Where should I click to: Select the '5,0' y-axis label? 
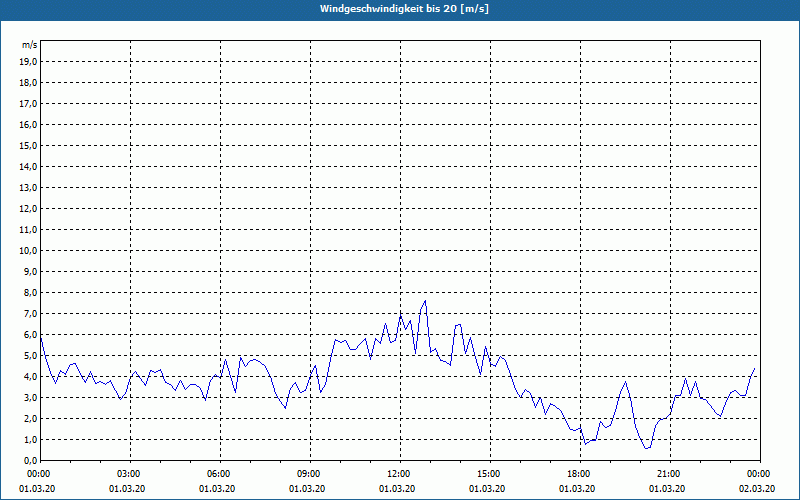click(30, 356)
